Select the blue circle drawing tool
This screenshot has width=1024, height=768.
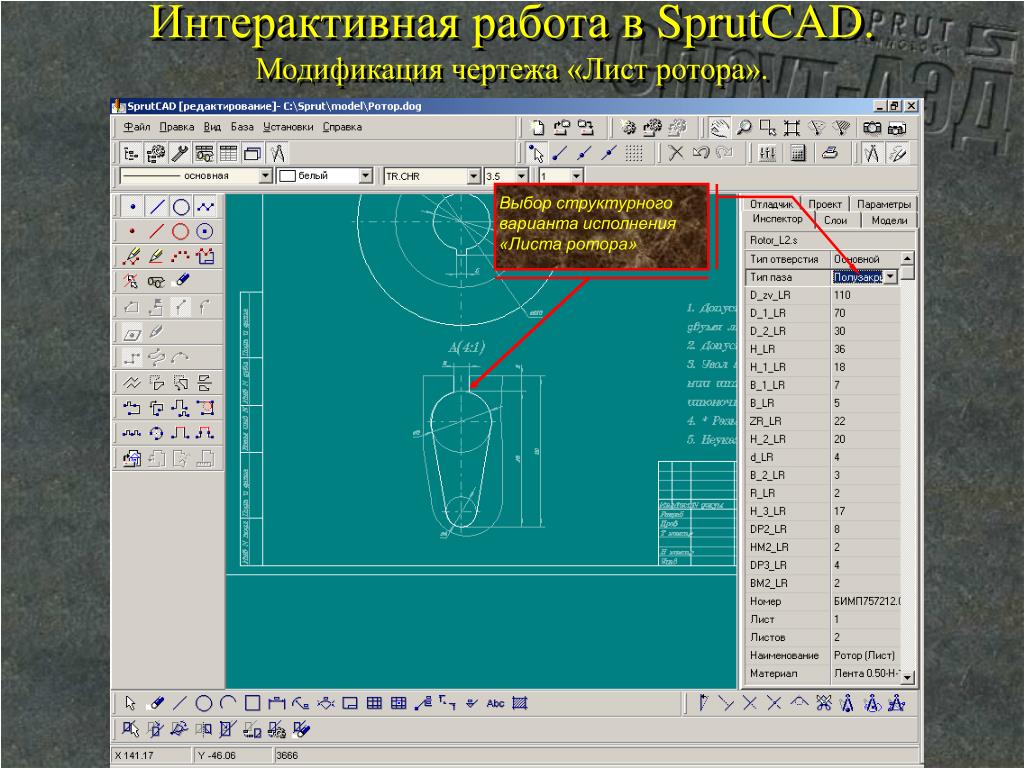tap(181, 208)
